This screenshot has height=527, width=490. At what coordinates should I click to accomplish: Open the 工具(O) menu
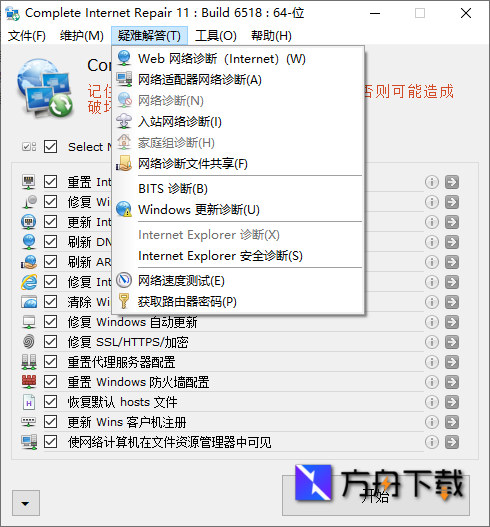[216, 36]
